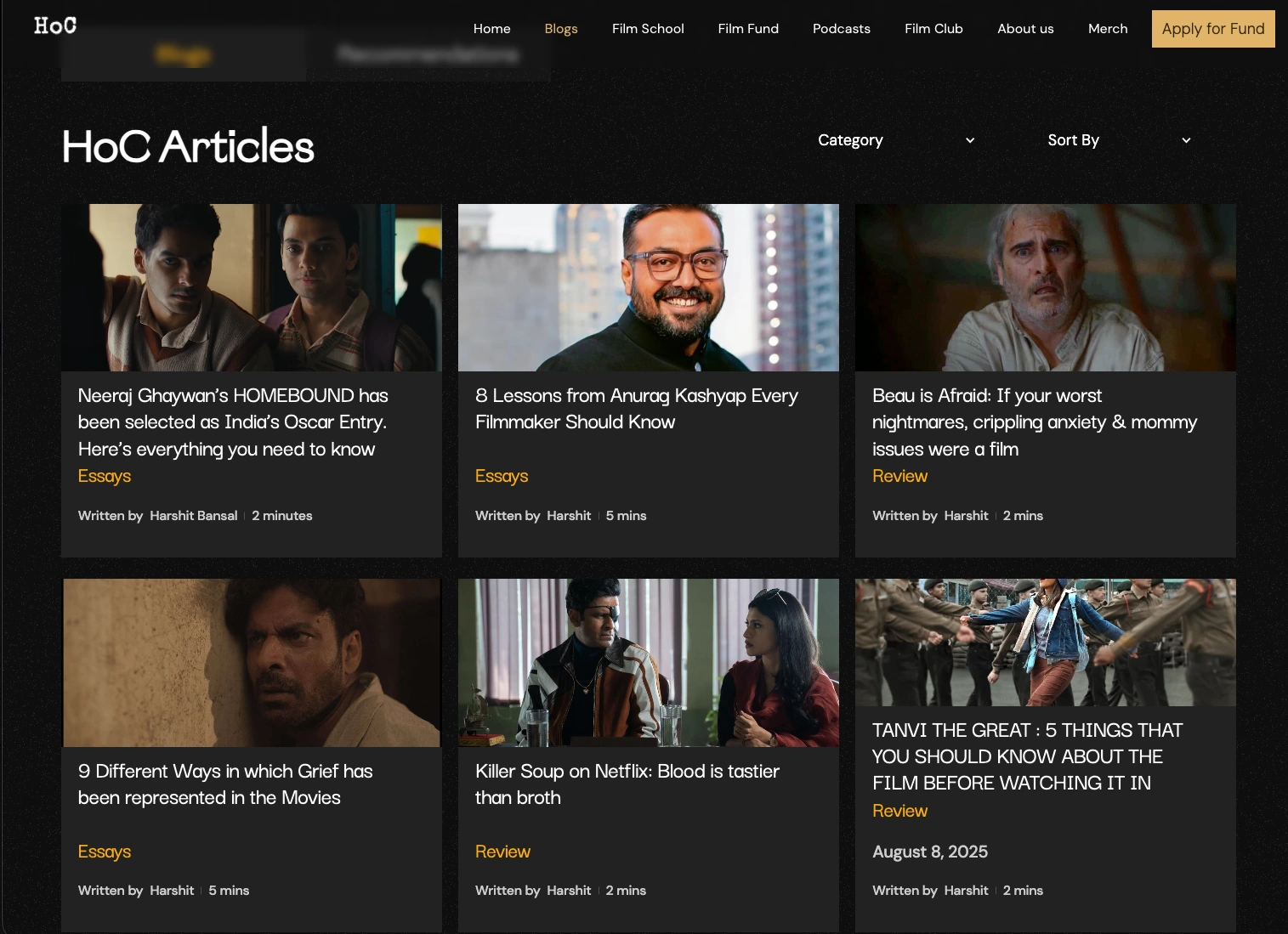Screen dimensions: 1288x934
Task: Click the Apply for Fund button
Action: (x=1213, y=29)
